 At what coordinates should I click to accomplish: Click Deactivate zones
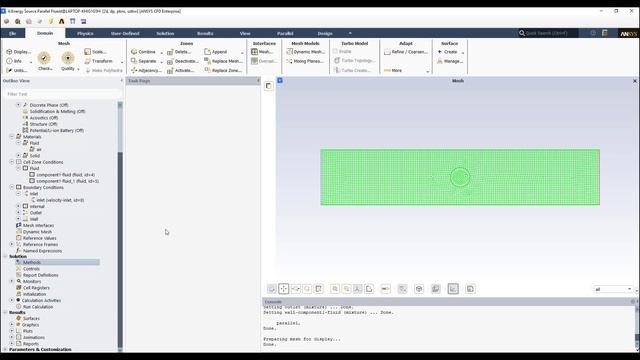click(x=182, y=61)
